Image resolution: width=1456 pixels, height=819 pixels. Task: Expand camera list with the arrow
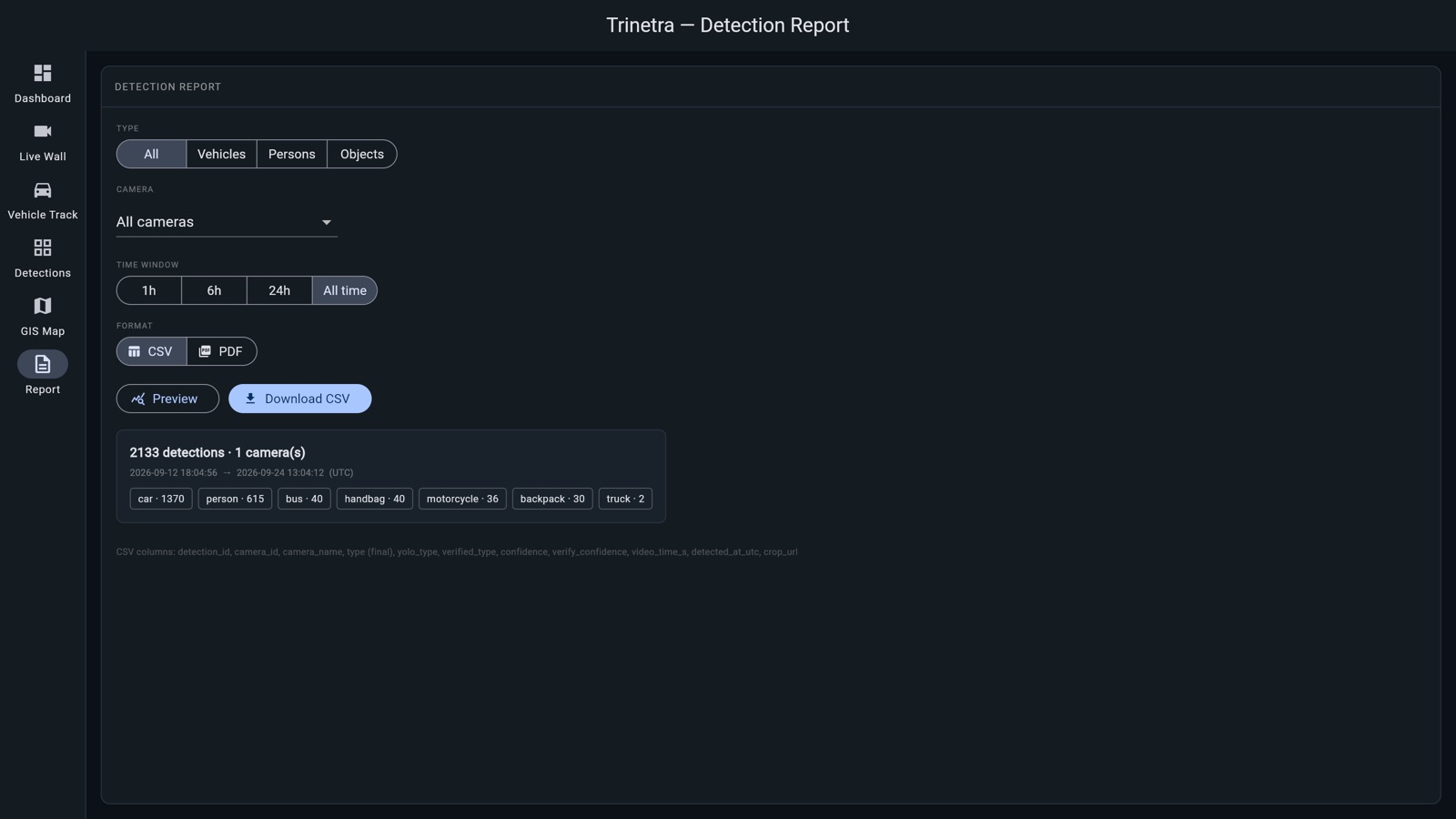[x=327, y=222]
